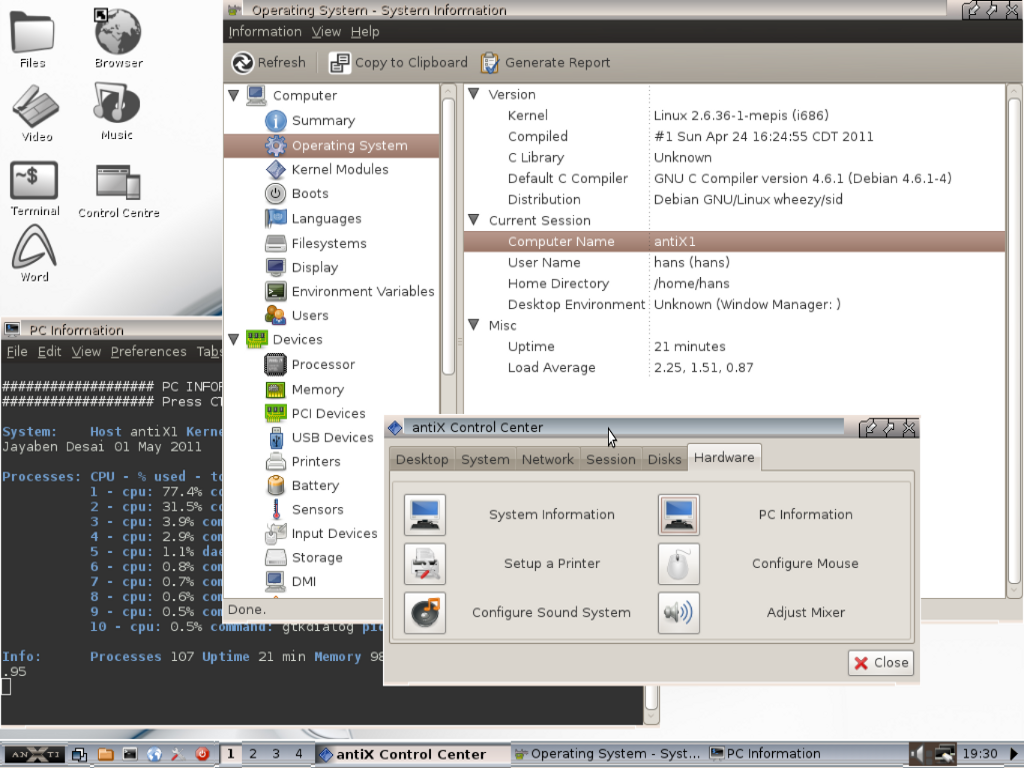
Task: Click the file manager icon in taskbar
Action: click(x=105, y=754)
